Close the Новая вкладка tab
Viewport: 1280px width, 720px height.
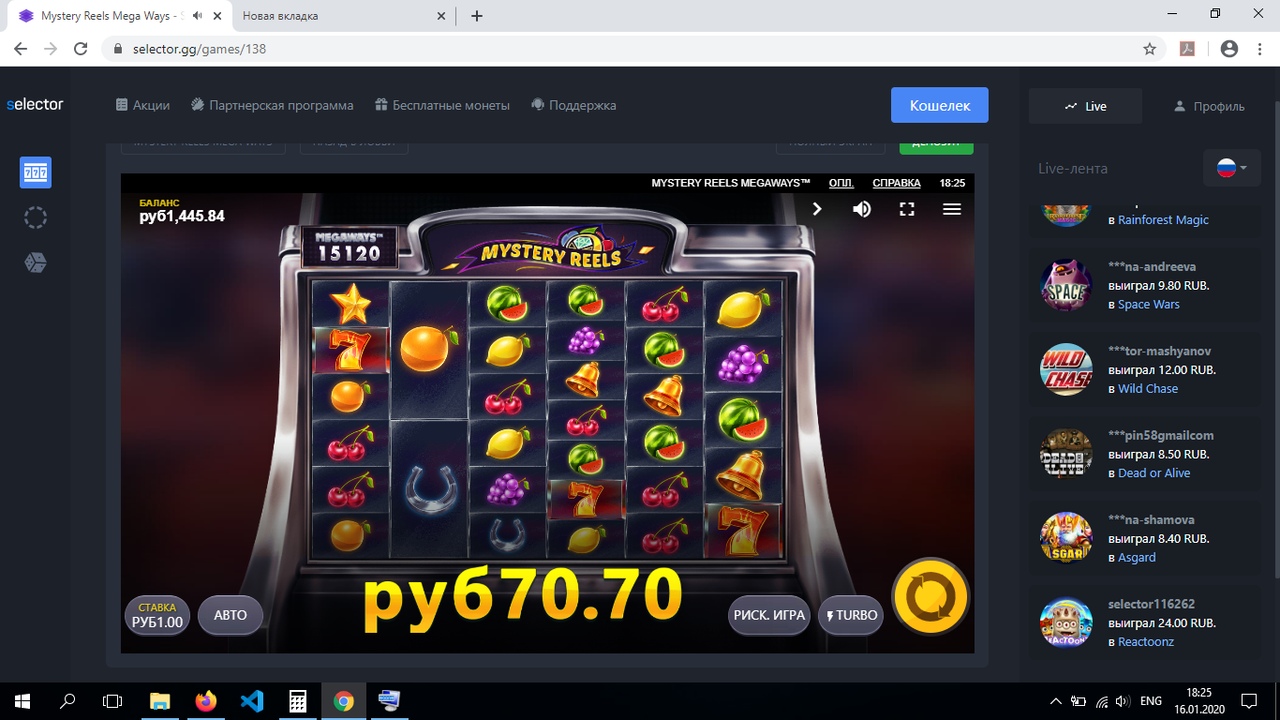(442, 16)
